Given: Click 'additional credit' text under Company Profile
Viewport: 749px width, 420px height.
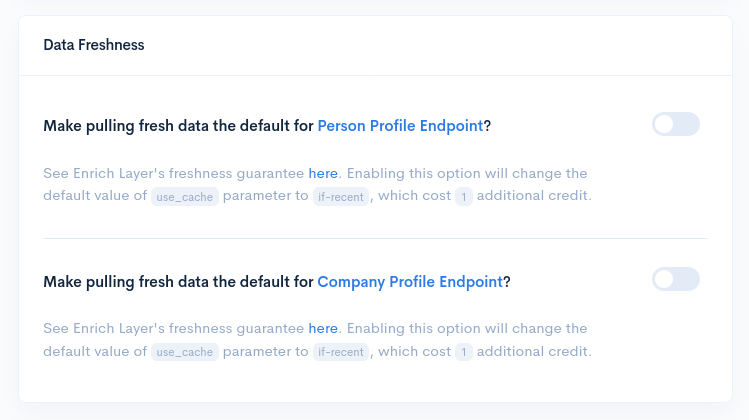Looking at the screenshot, I should point(534,351).
